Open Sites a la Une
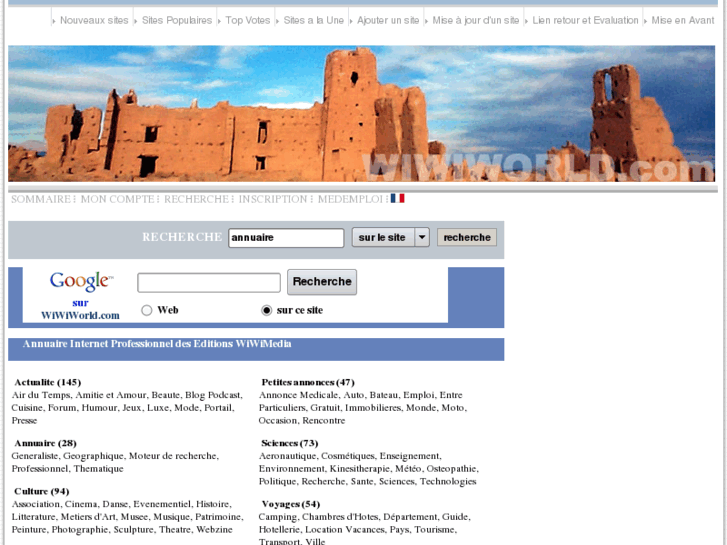 (313, 20)
